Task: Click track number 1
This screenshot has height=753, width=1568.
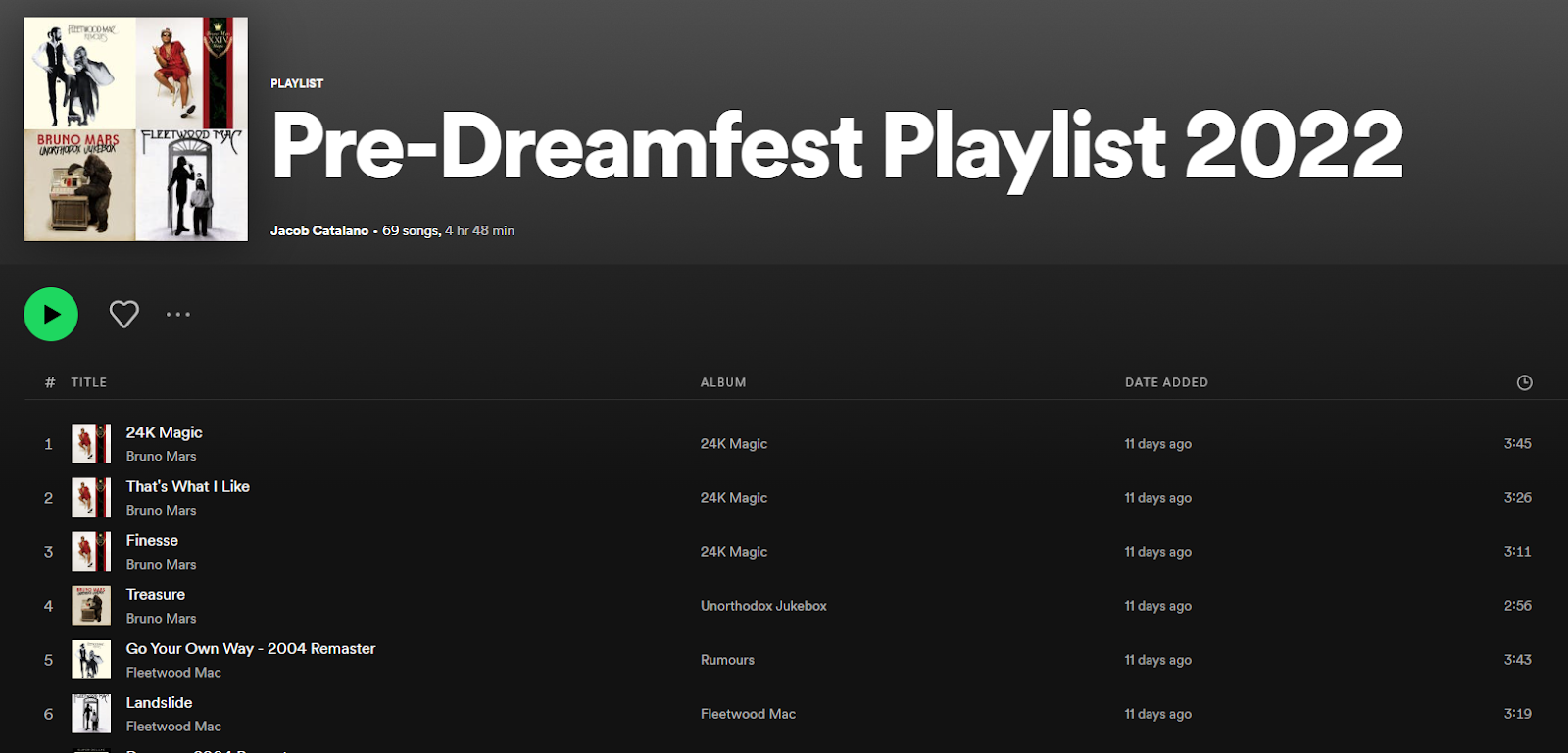Action: pyautogui.click(x=48, y=444)
